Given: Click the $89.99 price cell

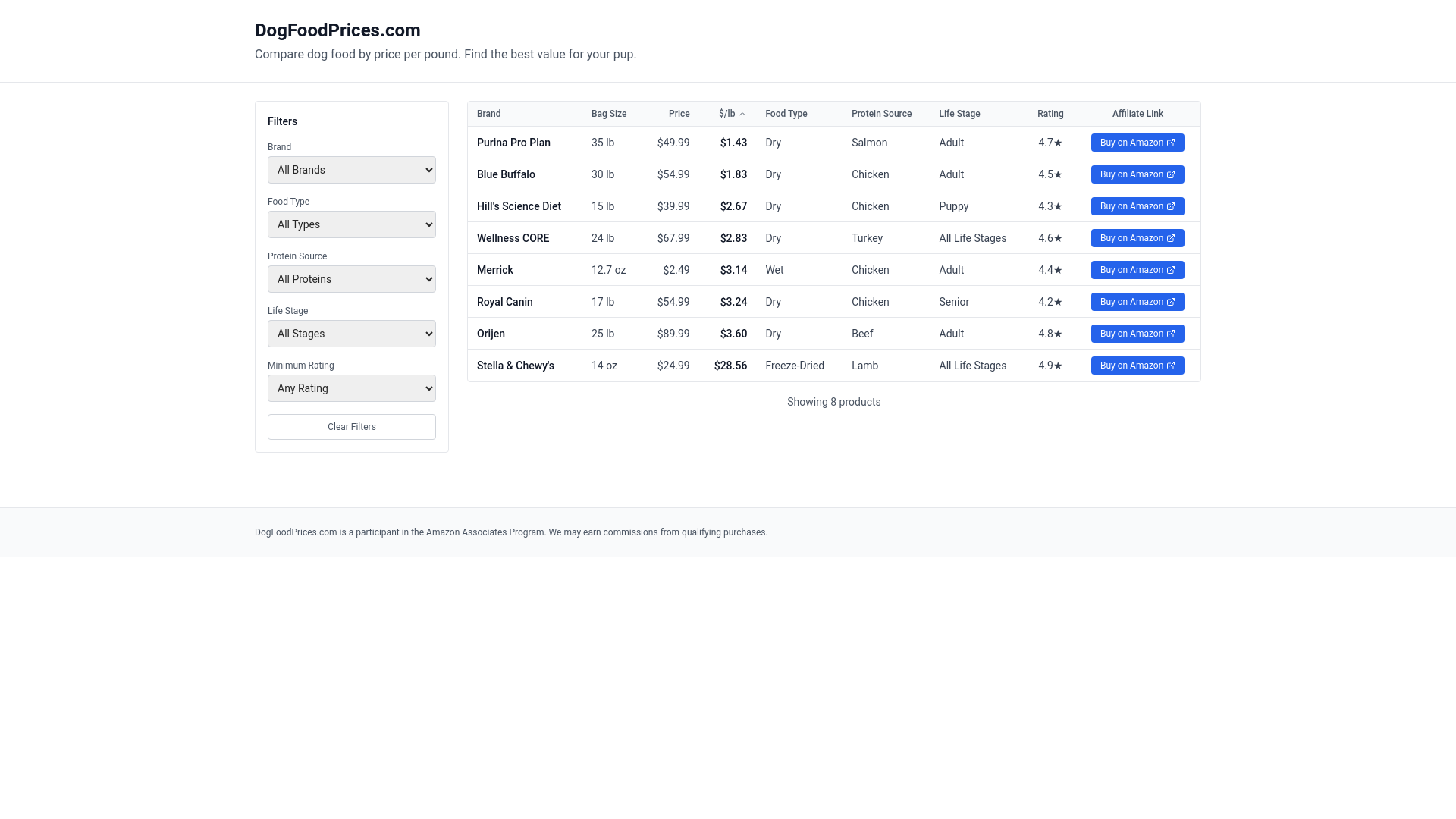Looking at the screenshot, I should 673,334.
